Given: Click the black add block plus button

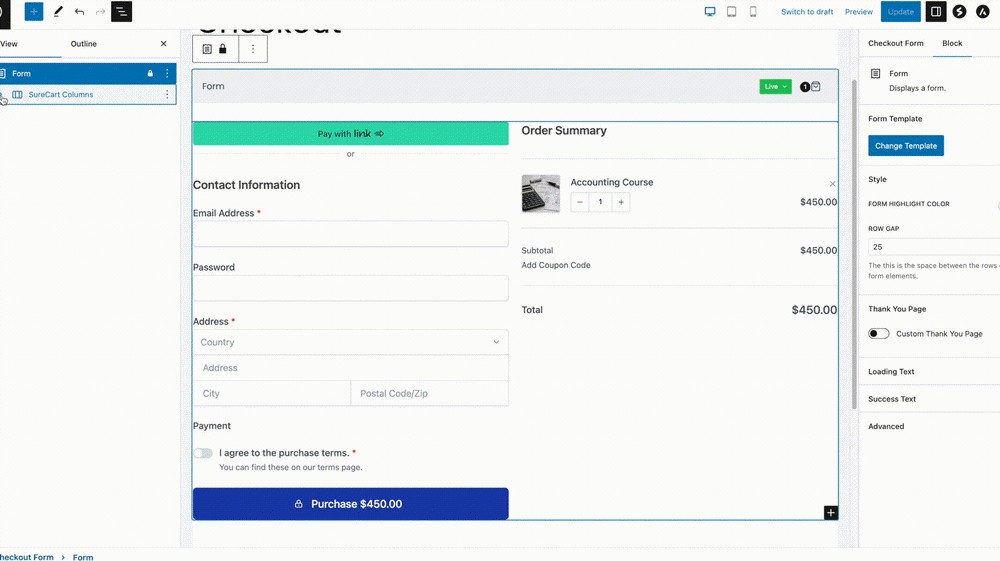Looking at the screenshot, I should tap(830, 513).
